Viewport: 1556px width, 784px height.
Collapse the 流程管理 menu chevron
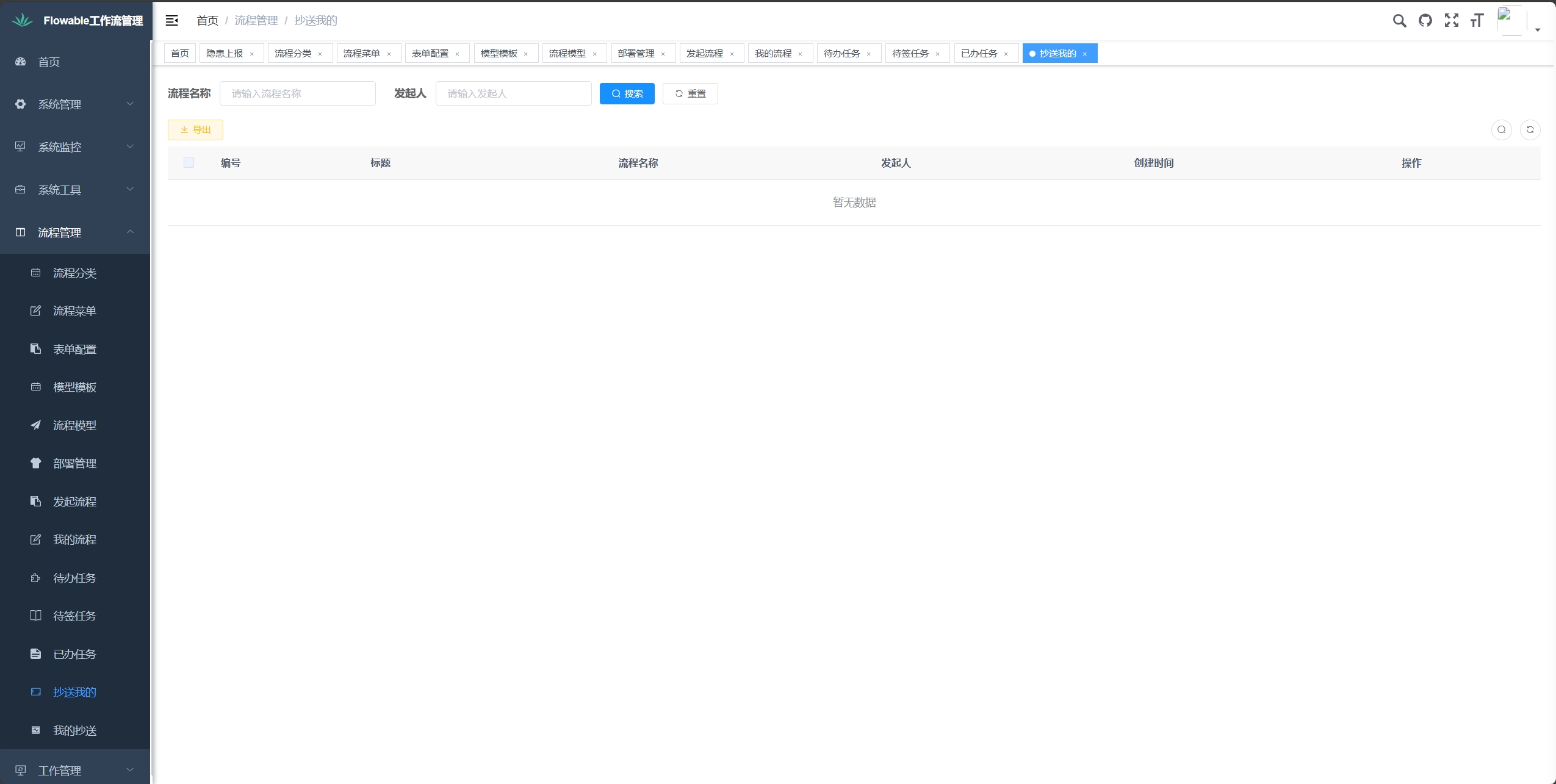coord(130,232)
